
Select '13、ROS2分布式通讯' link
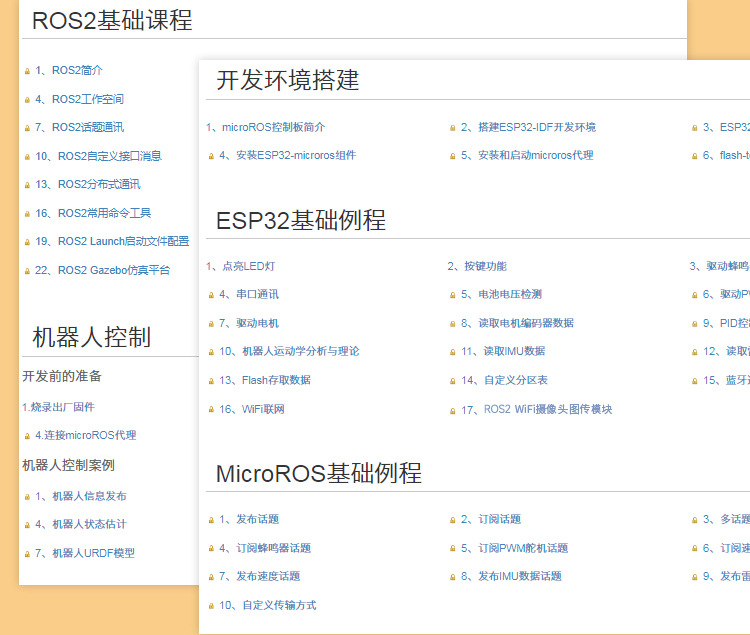click(88, 184)
